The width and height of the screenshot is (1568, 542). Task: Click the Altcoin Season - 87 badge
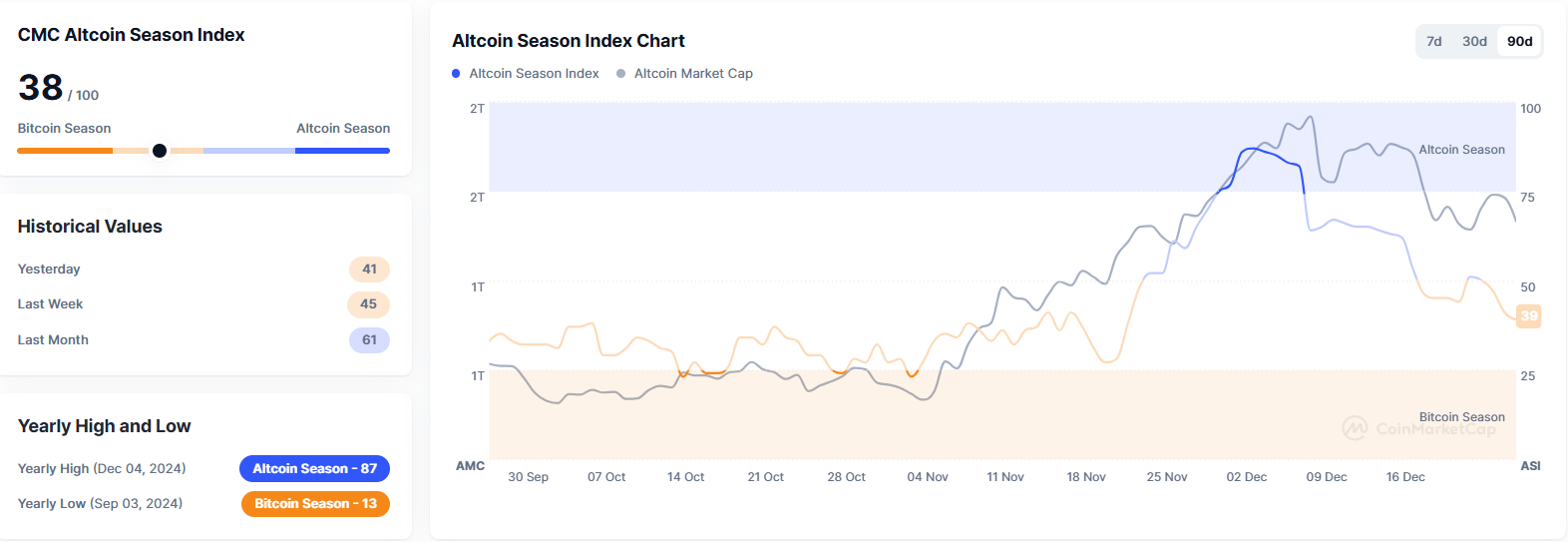click(314, 468)
